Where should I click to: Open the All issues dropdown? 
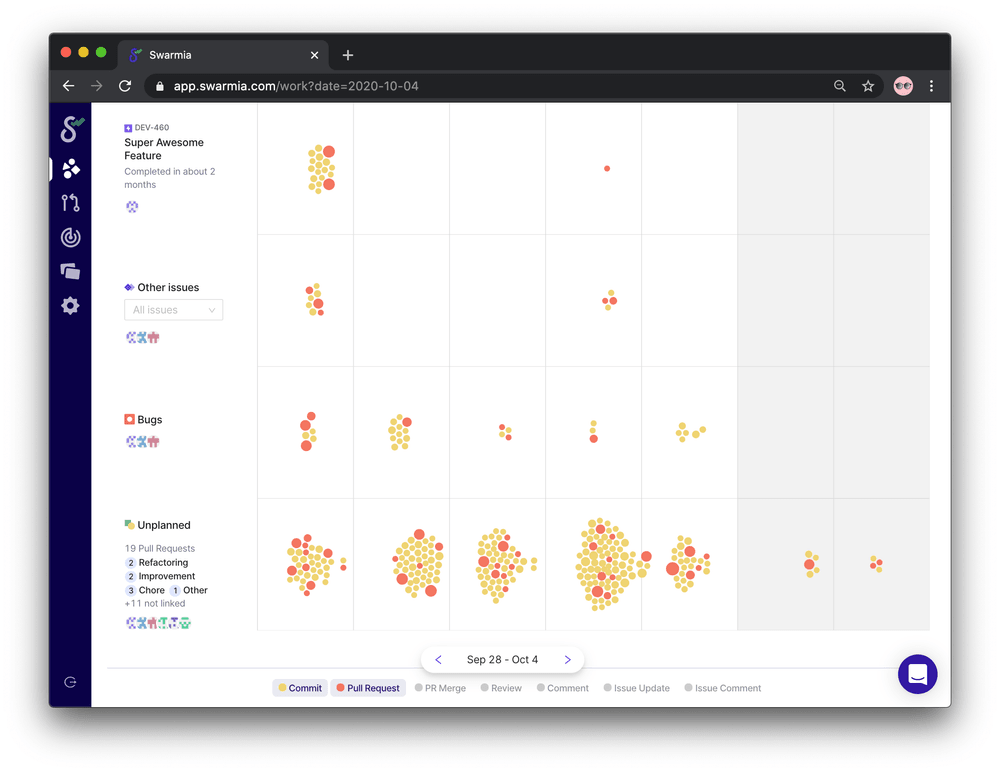(x=173, y=309)
